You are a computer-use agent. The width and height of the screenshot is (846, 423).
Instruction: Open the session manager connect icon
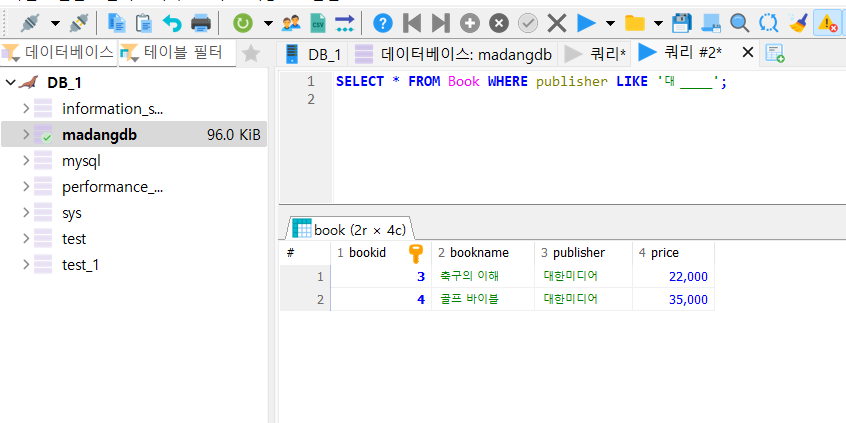[x=31, y=23]
